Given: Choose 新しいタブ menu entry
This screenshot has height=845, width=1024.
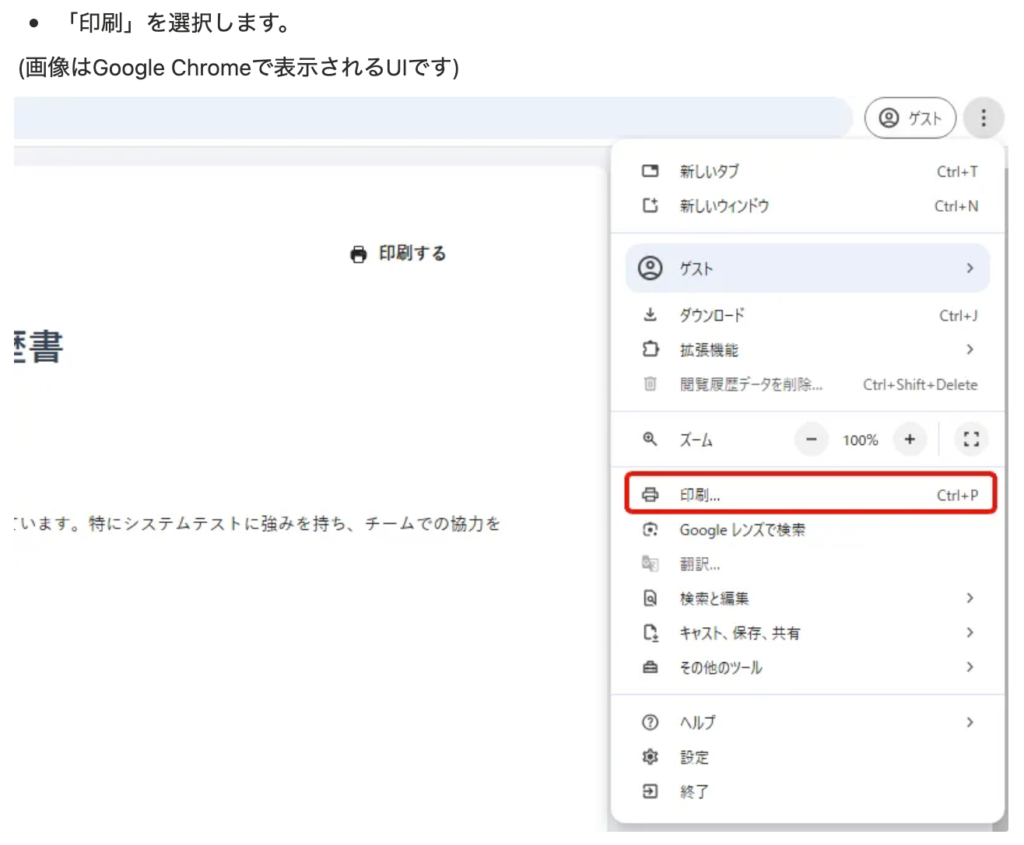Looking at the screenshot, I should 710,172.
